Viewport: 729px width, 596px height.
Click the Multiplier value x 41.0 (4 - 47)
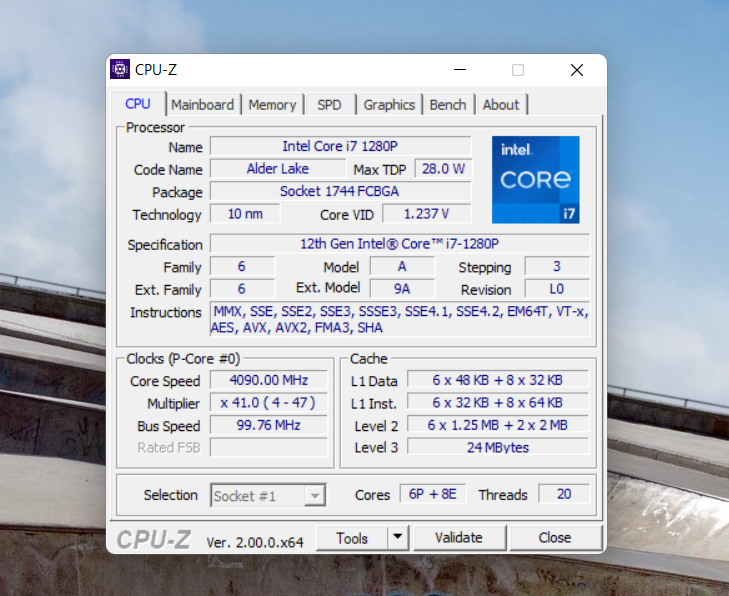tap(269, 402)
